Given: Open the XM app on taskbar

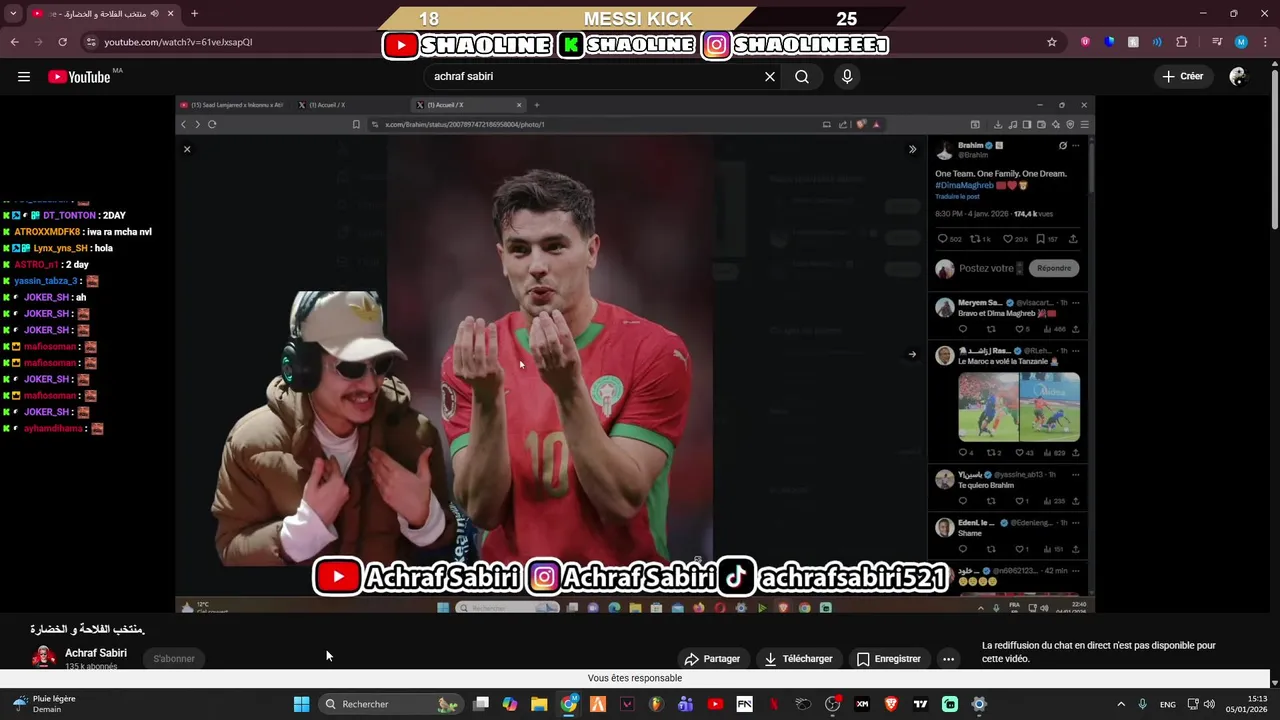Looking at the screenshot, I should (x=862, y=704).
